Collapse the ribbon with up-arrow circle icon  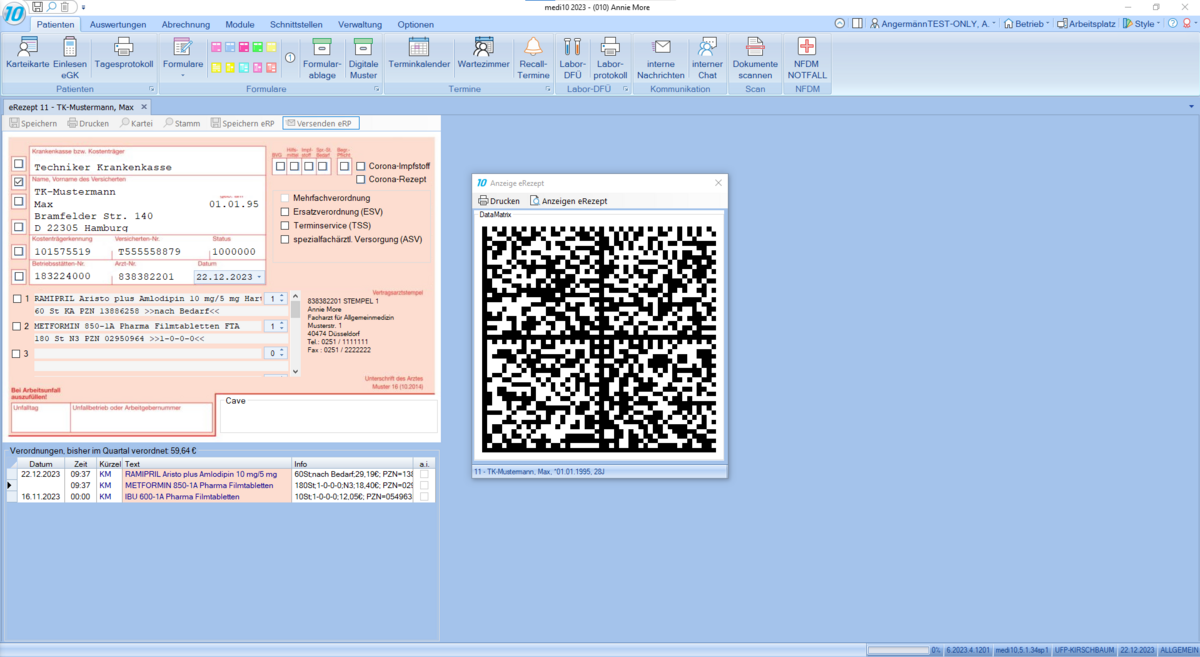840,23
